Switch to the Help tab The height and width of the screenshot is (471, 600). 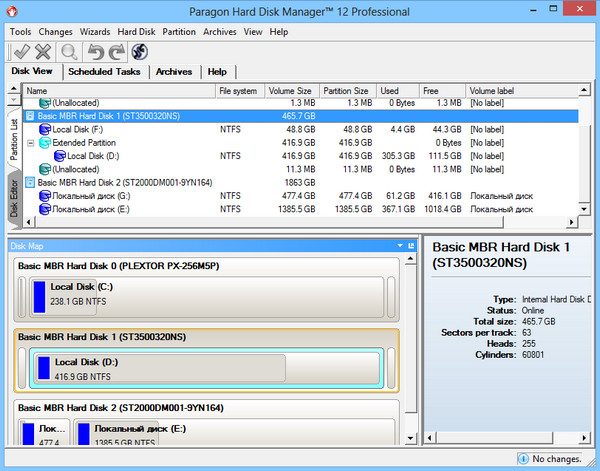click(x=217, y=72)
